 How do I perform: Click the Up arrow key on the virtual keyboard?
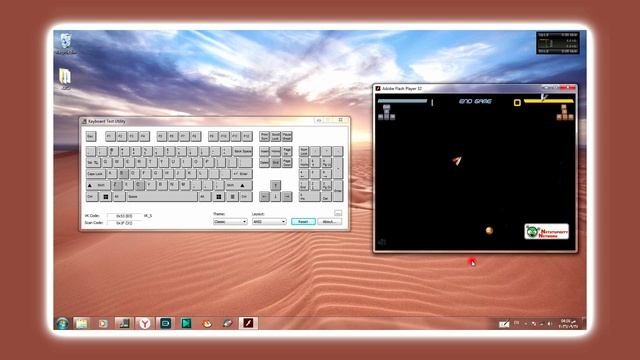pos(276,185)
